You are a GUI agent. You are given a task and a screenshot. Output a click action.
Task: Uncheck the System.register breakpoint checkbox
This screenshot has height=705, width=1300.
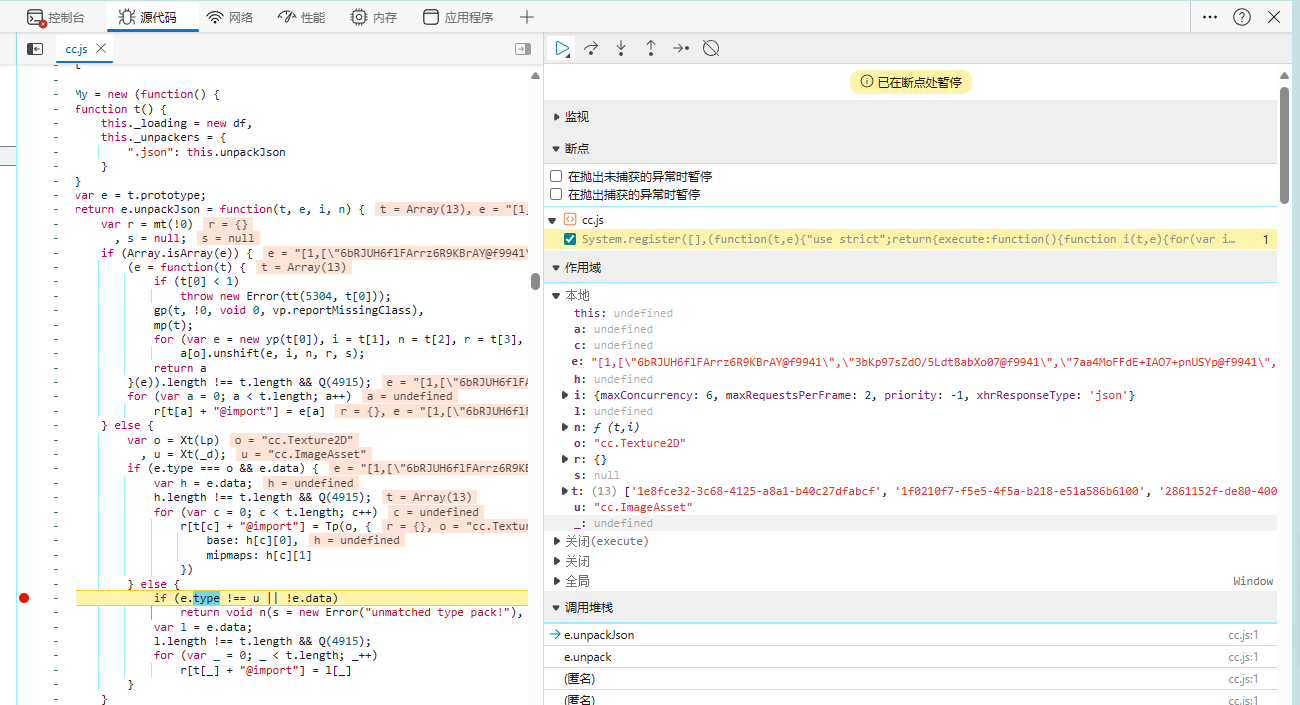tap(570, 239)
